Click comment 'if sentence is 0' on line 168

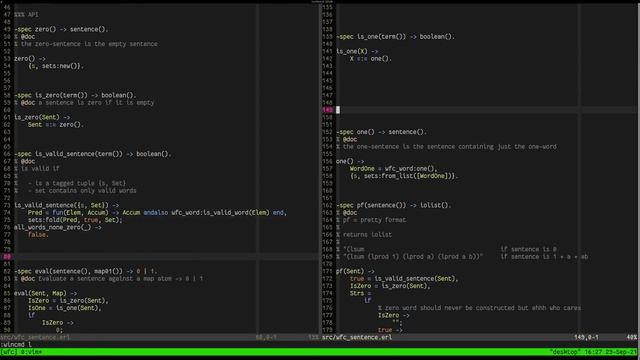click(x=529, y=250)
